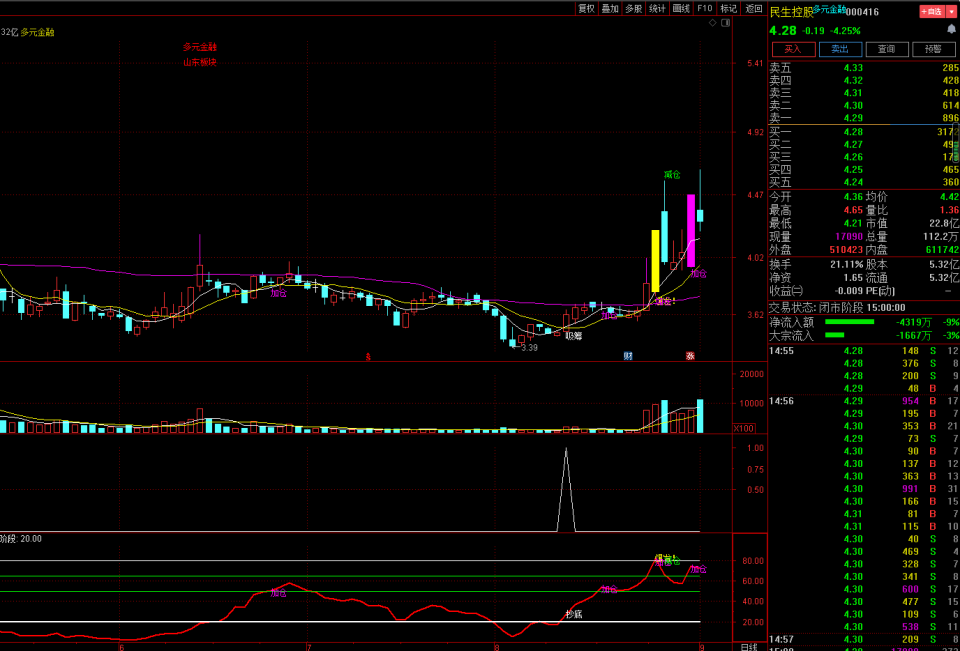Click the 卖出 sell button

[840, 49]
